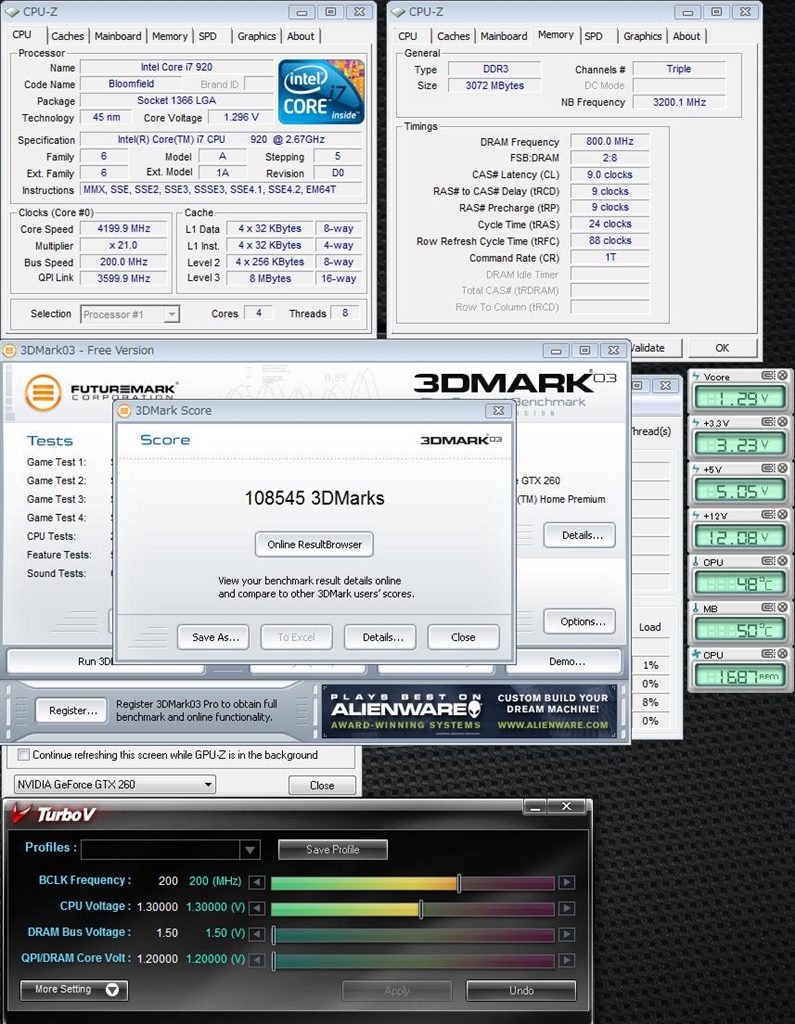Switch to Caches tab in CPU-Z processor window
Image resolution: width=795 pixels, height=1024 pixels.
[67, 36]
